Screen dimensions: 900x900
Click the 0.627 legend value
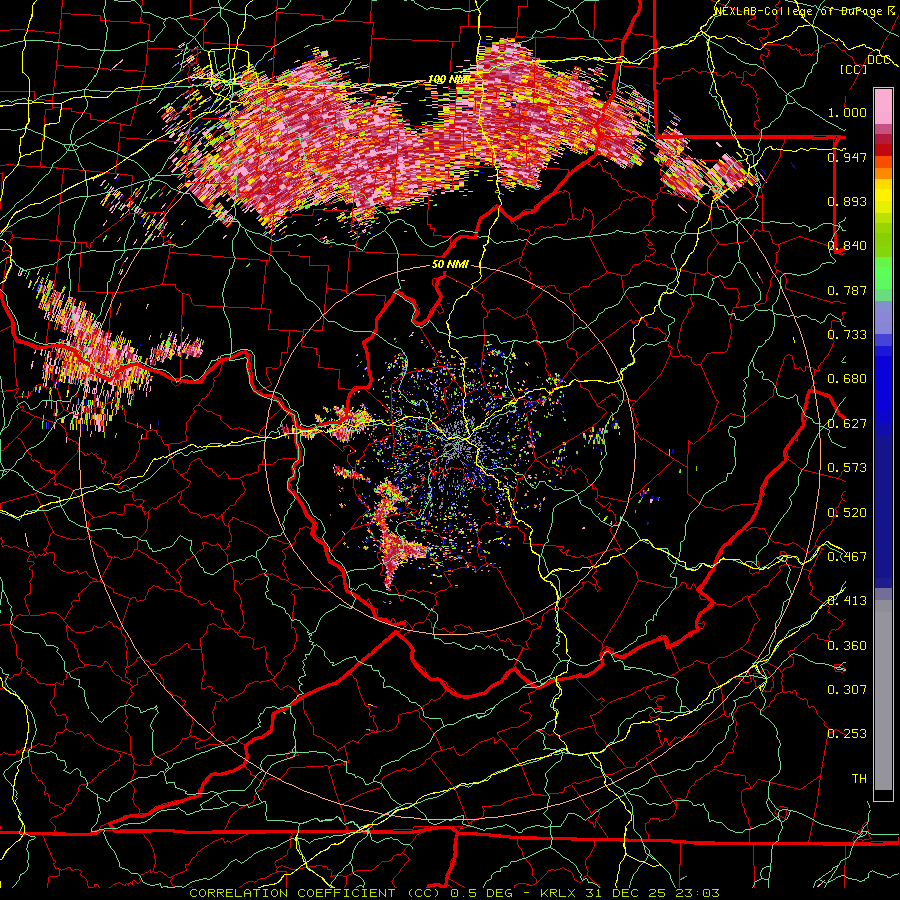[x=847, y=424]
